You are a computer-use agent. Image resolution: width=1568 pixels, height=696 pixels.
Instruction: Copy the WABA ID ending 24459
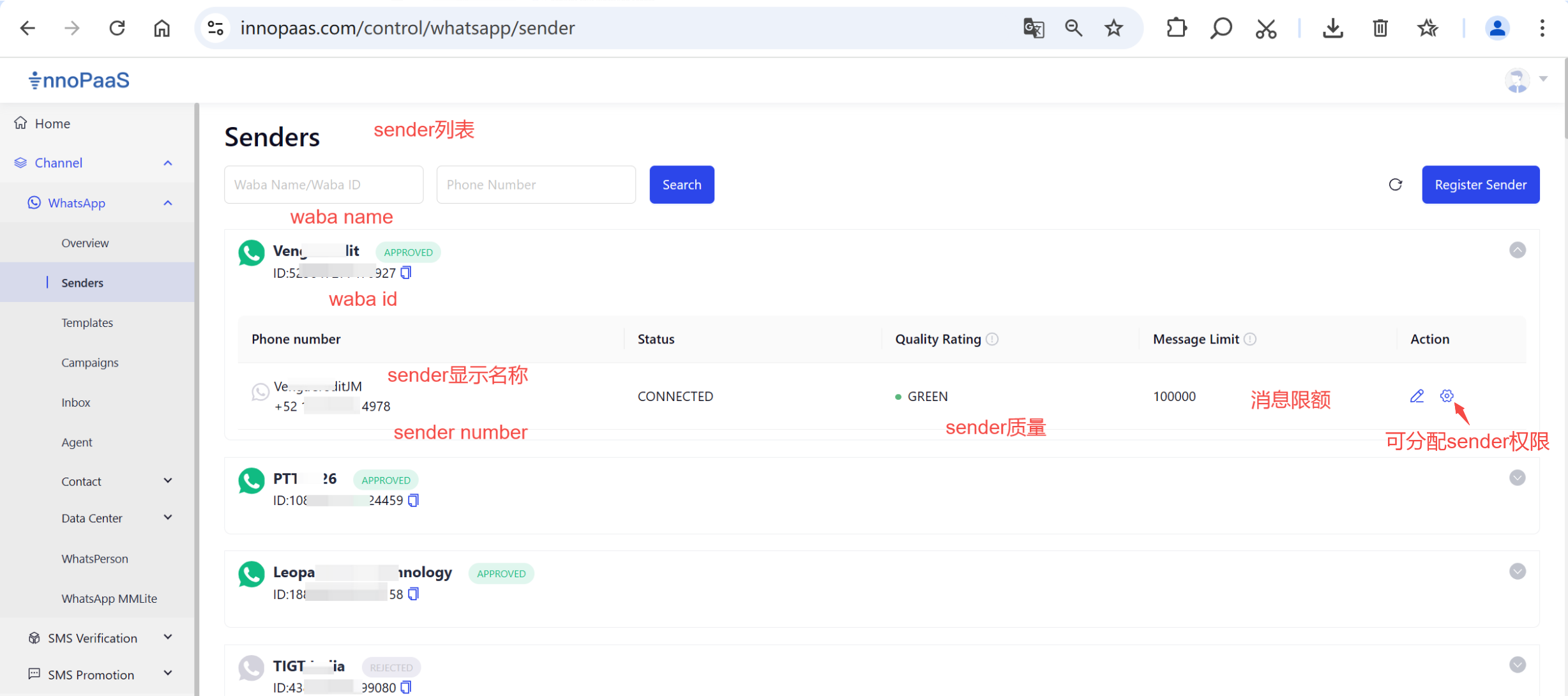[x=414, y=500]
